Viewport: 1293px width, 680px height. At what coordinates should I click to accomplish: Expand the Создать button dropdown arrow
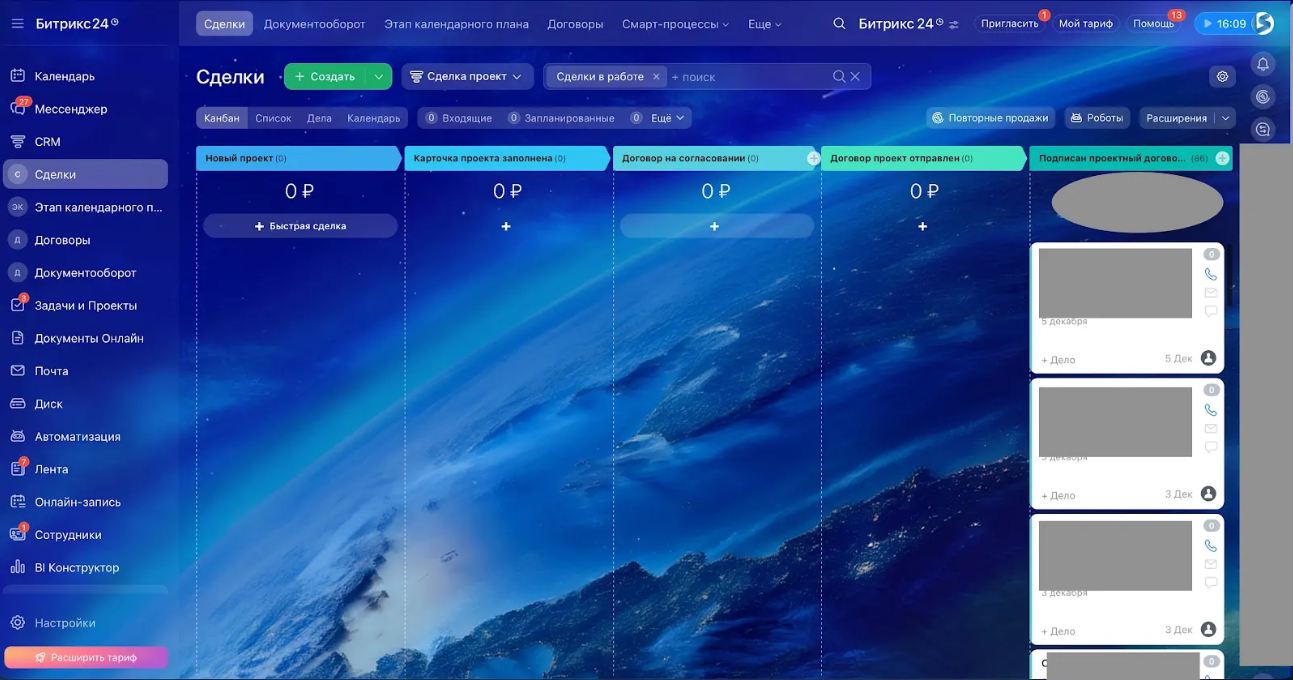click(x=378, y=77)
